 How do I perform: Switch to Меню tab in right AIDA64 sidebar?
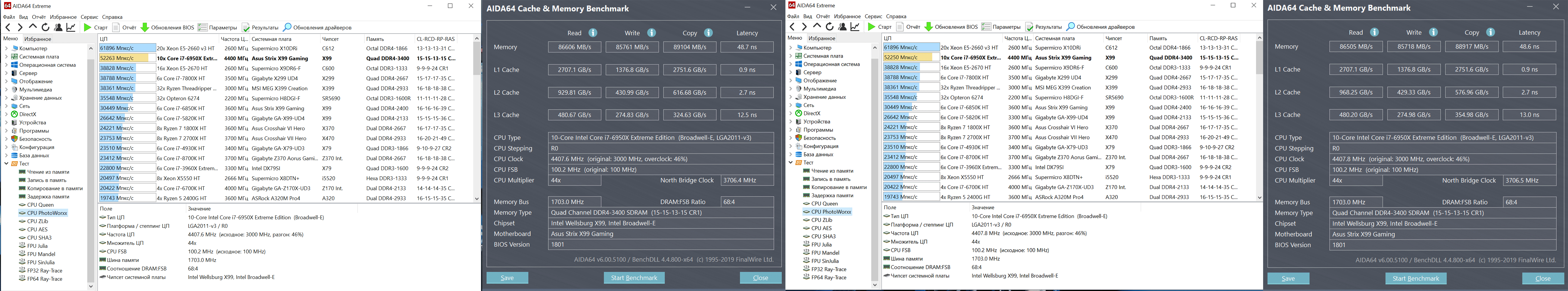click(794, 38)
